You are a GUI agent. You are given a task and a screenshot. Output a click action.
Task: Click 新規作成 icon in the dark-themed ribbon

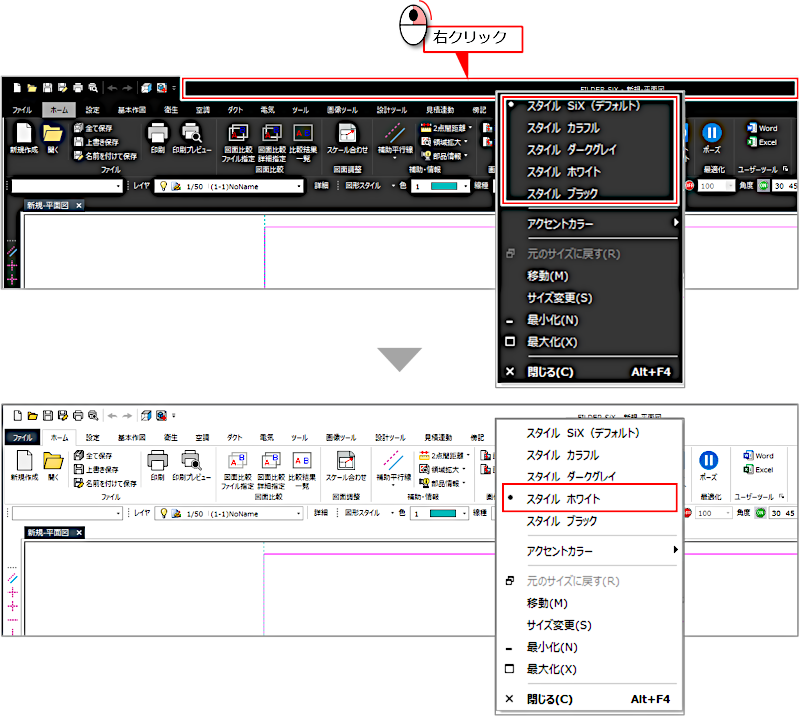click(23, 133)
